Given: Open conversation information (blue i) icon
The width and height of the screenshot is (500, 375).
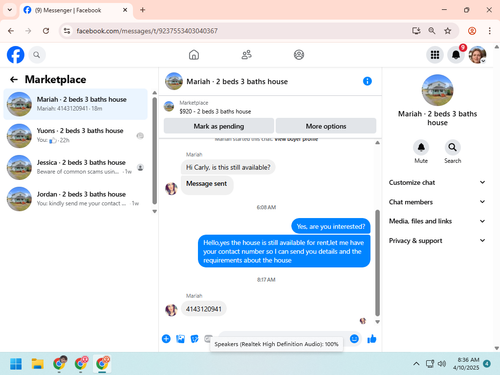Looking at the screenshot, I should tap(367, 81).
